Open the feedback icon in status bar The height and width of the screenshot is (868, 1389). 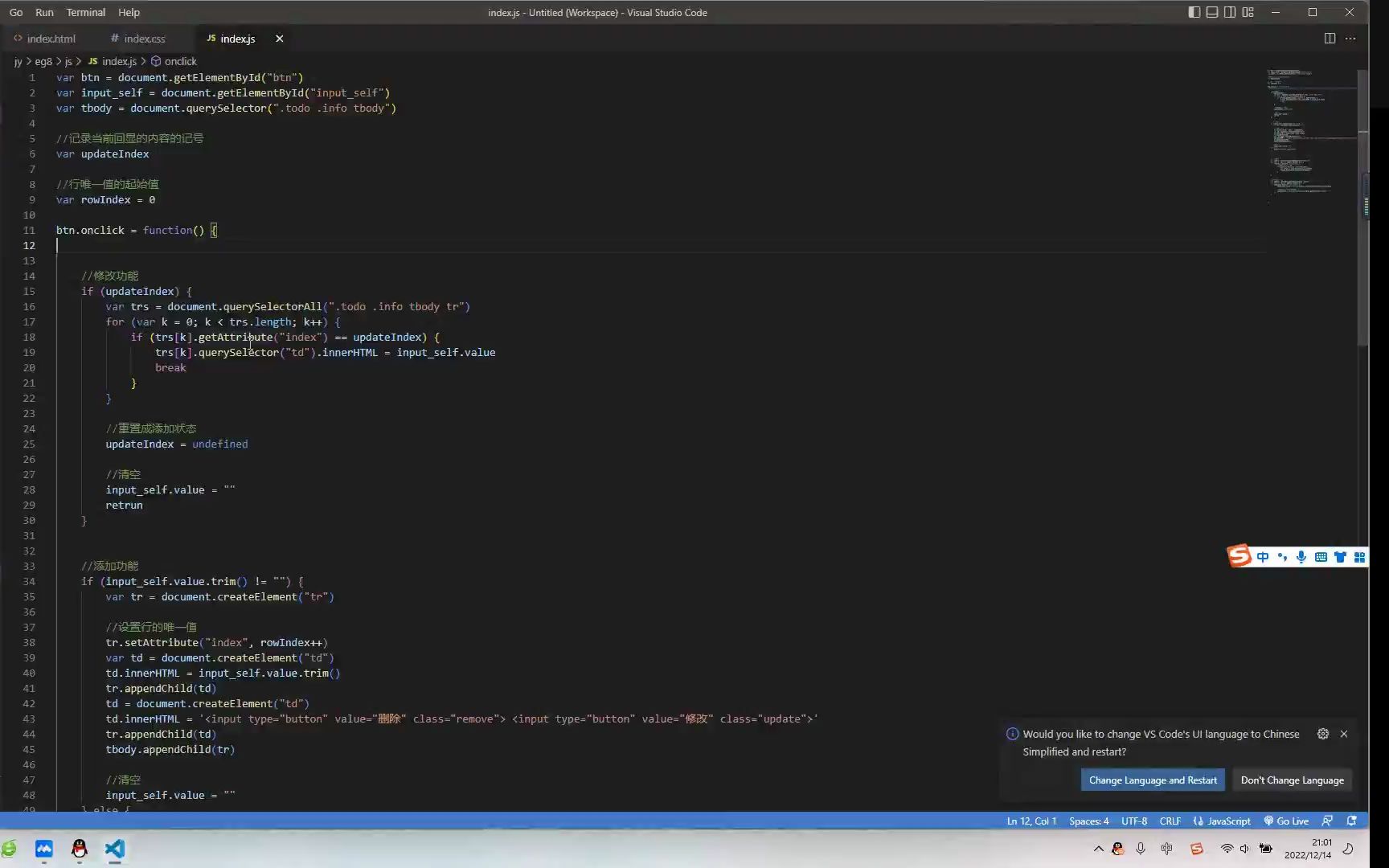click(1327, 821)
